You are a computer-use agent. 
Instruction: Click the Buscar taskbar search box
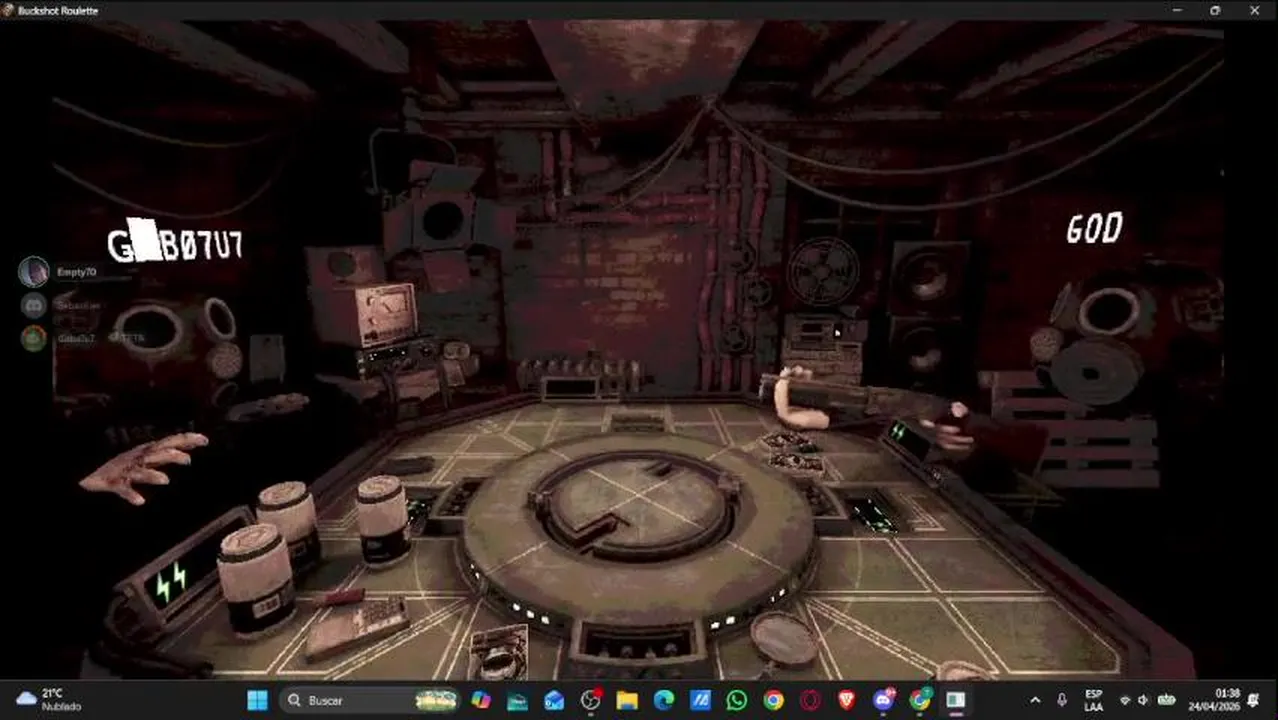[x=368, y=700]
